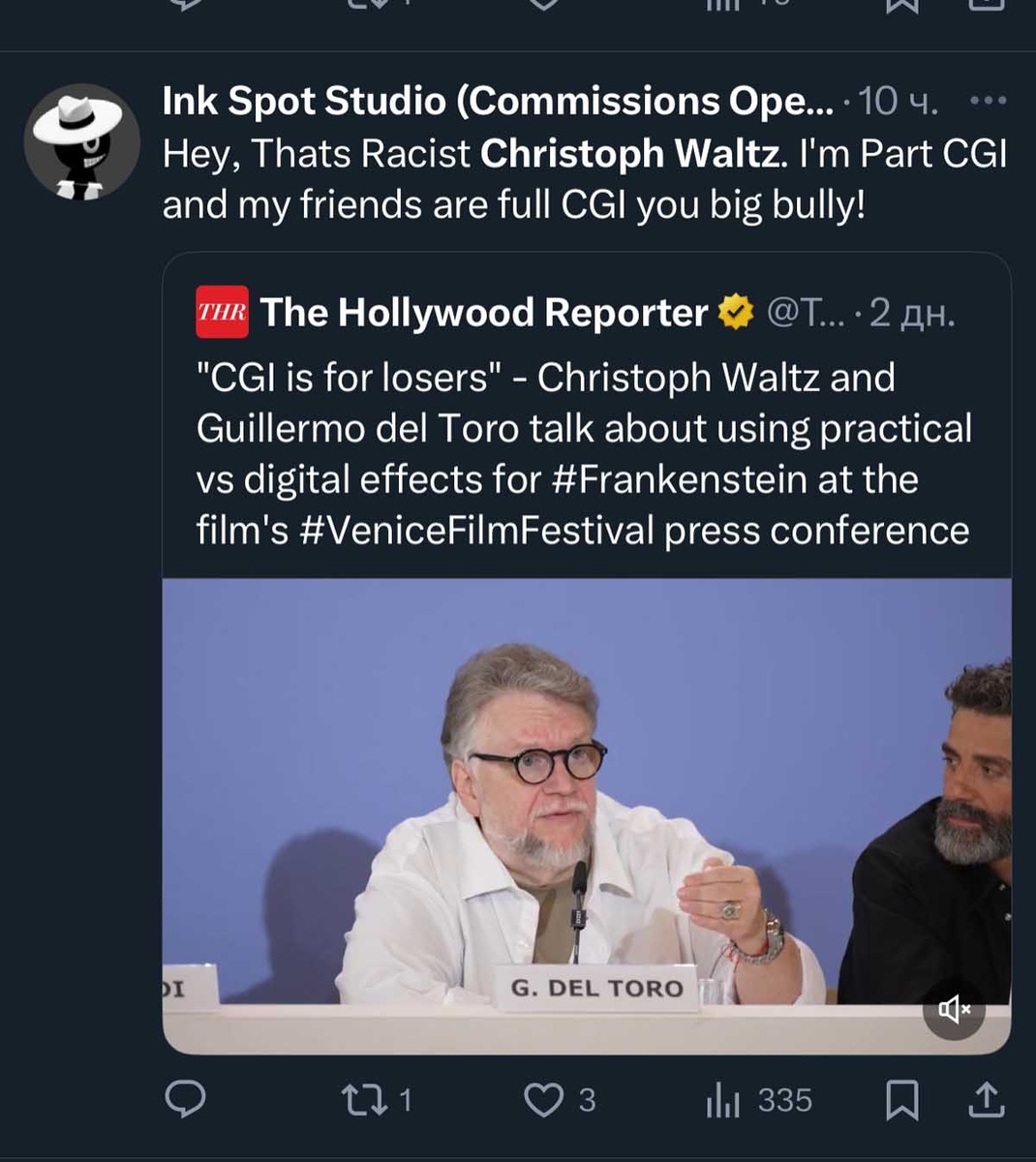This screenshot has height=1162, width=1036.
Task: Open the three-dot more options menu
Action: [988, 101]
